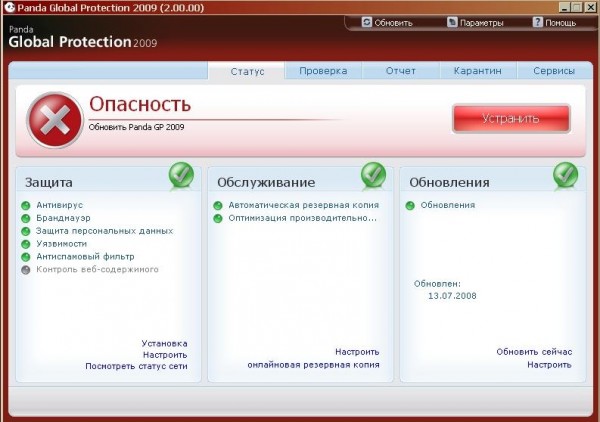Image resolution: width=600 pixels, height=422 pixels.
Task: Click the 13.07.2008 update date
Action: (452, 296)
